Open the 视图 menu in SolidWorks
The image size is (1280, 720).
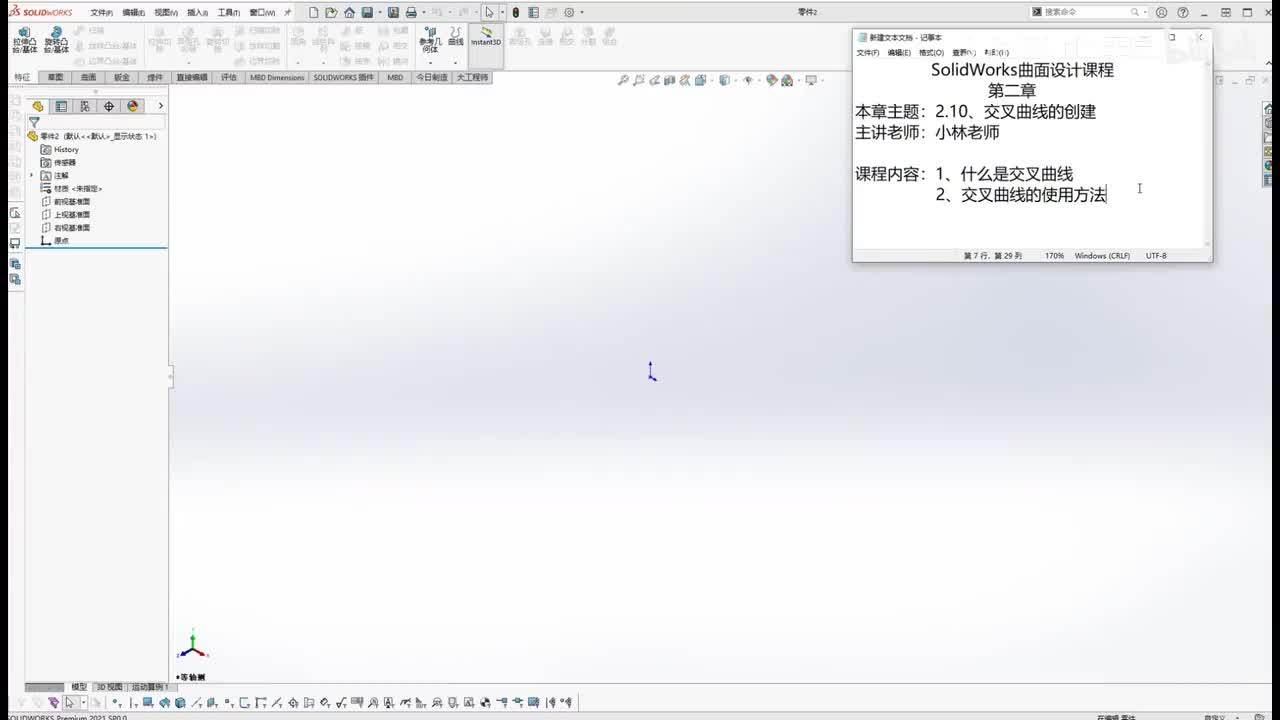pyautogui.click(x=166, y=12)
